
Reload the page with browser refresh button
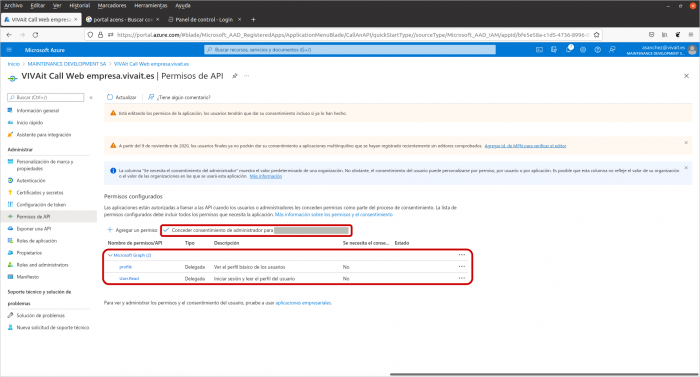[x=35, y=34]
